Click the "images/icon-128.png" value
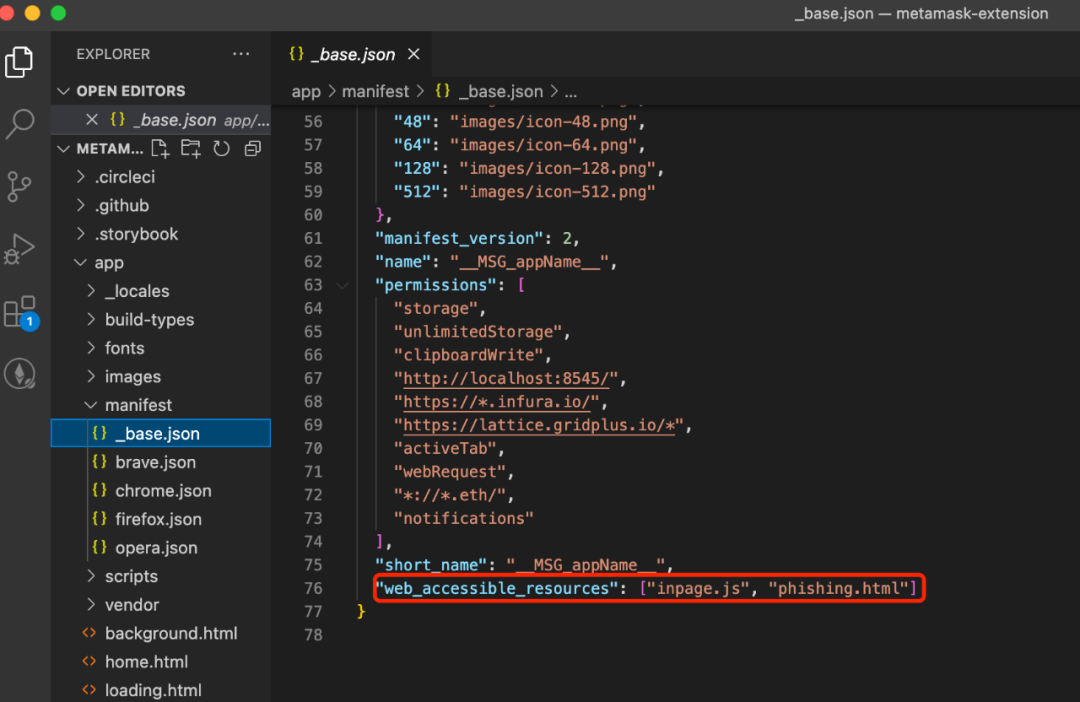 tap(557, 168)
